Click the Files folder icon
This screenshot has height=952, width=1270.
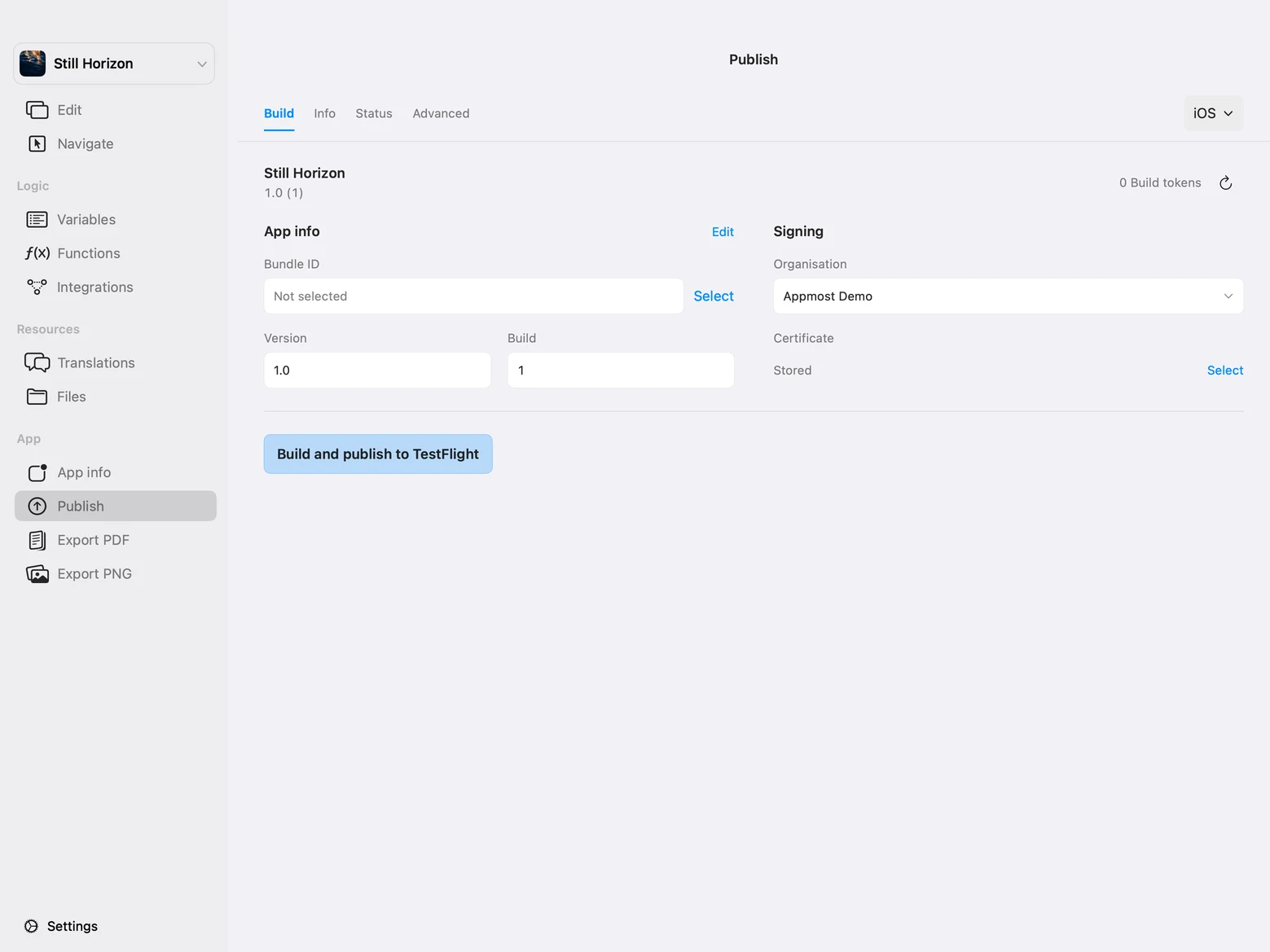(37, 397)
